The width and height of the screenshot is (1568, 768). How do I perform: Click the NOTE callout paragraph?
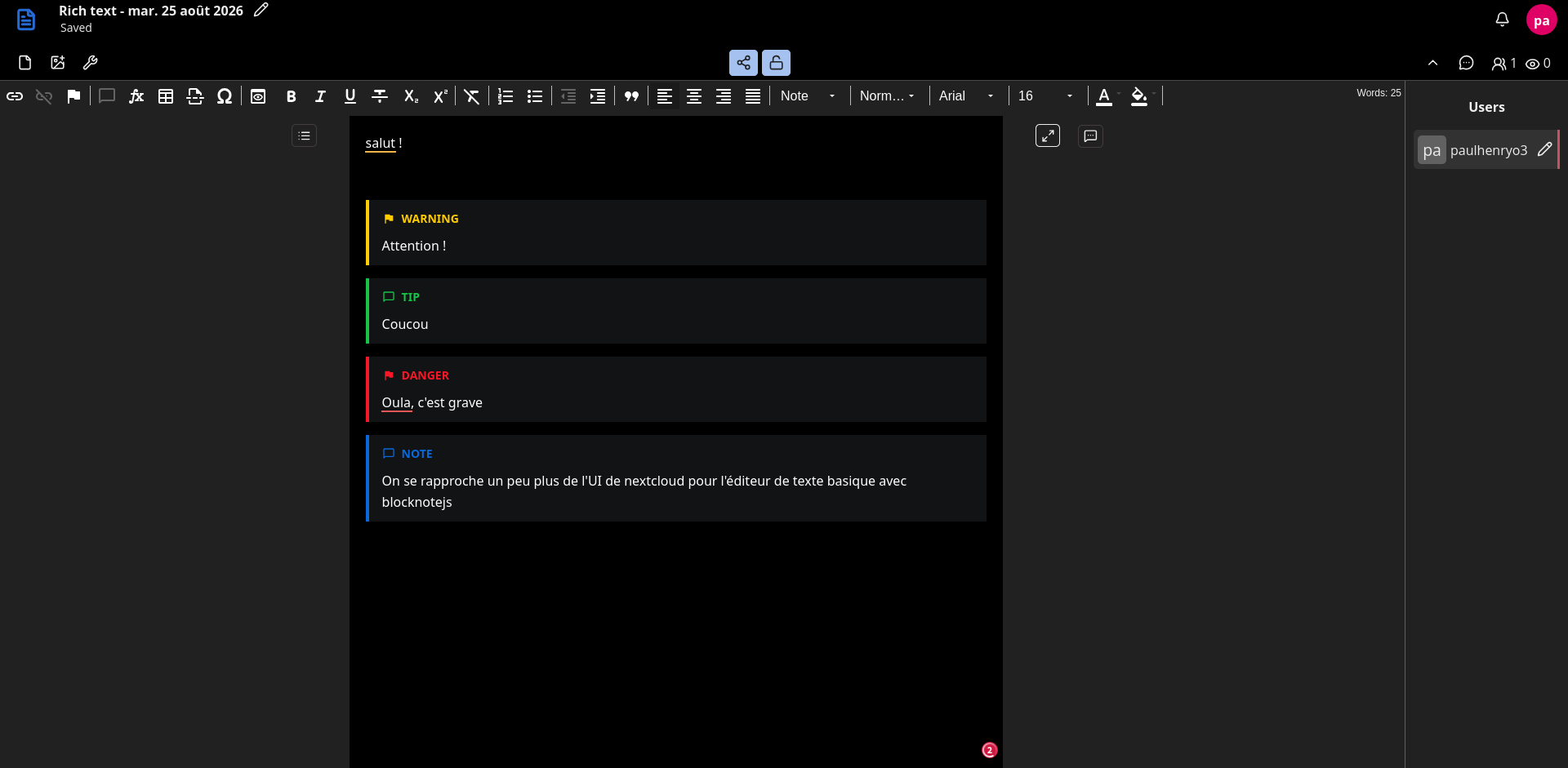click(x=644, y=491)
